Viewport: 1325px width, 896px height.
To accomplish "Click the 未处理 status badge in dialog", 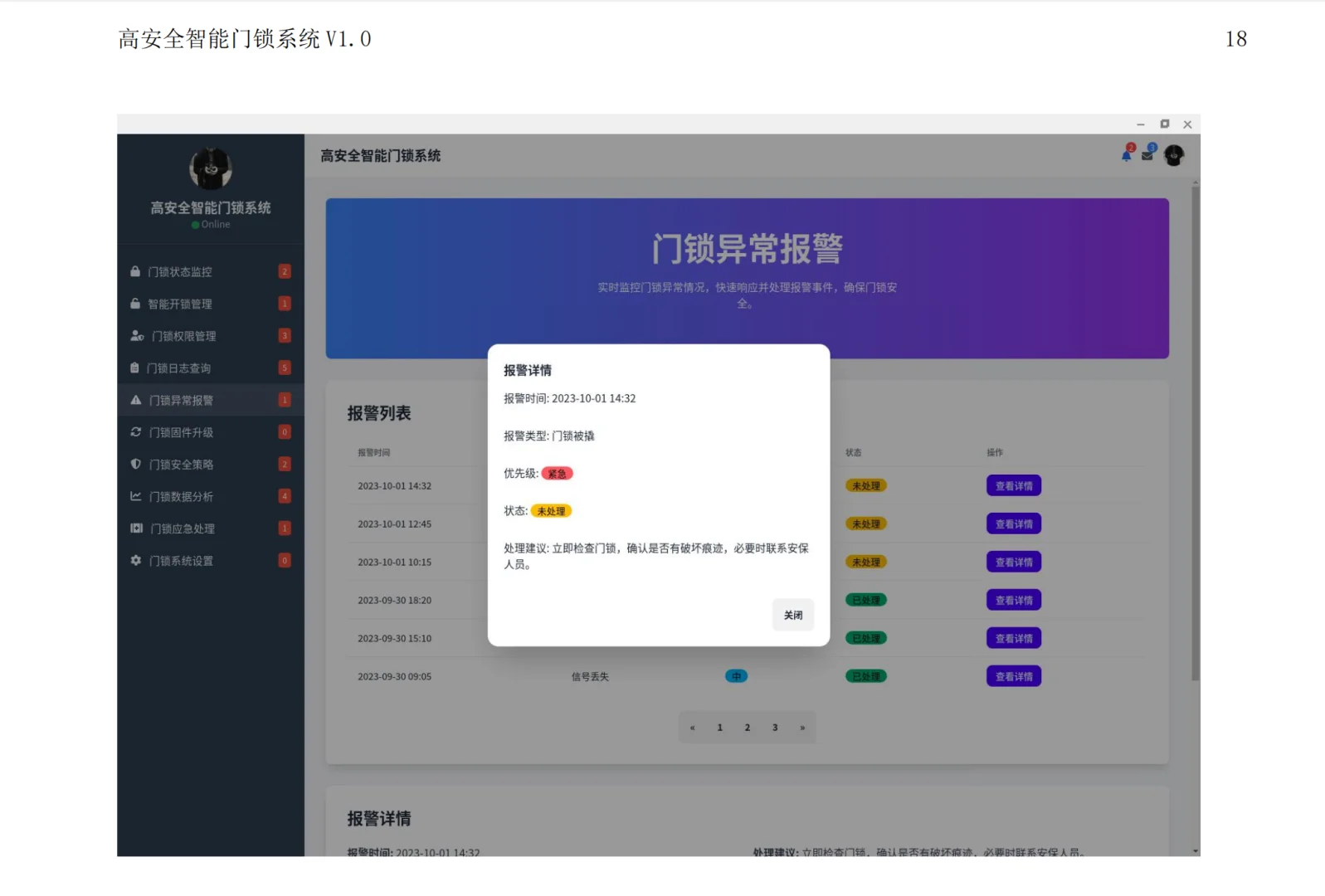I will 551,511.
